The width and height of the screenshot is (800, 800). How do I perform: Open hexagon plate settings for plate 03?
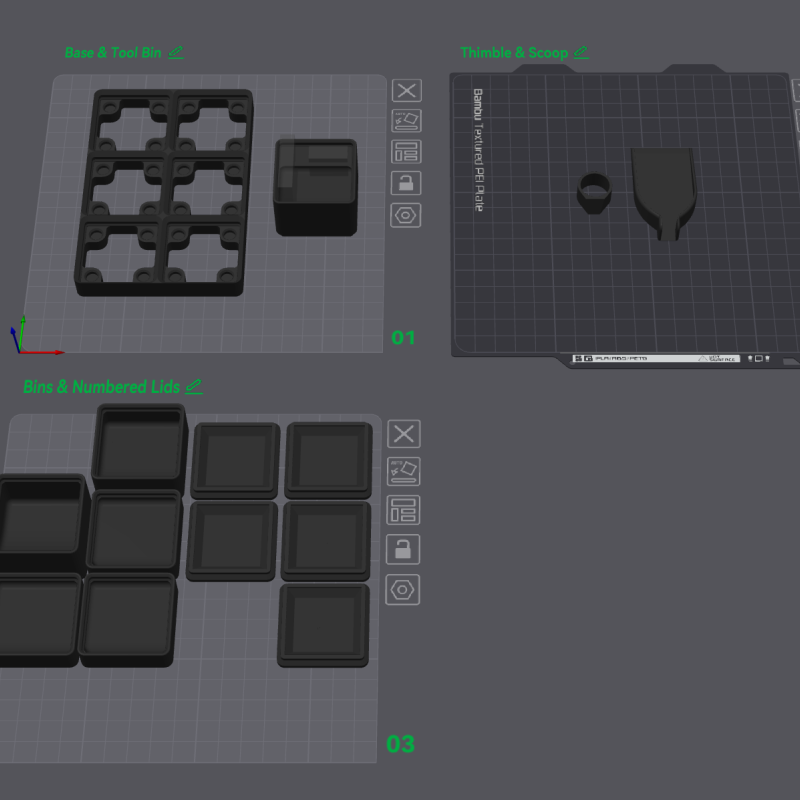(404, 589)
